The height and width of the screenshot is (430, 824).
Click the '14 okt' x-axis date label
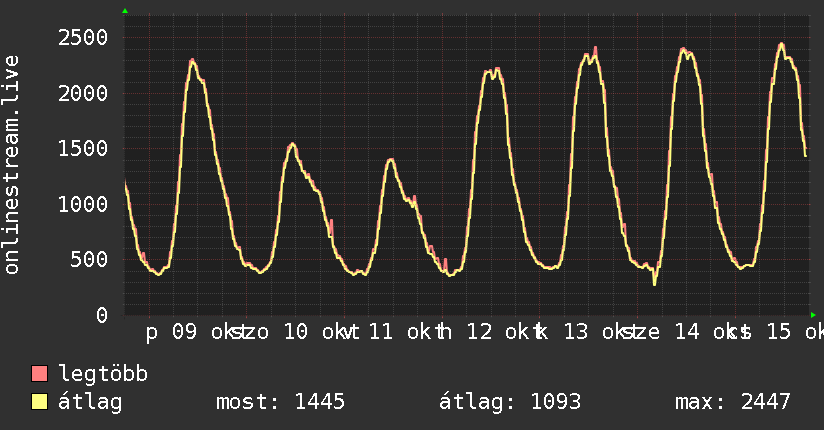[x=714, y=332]
